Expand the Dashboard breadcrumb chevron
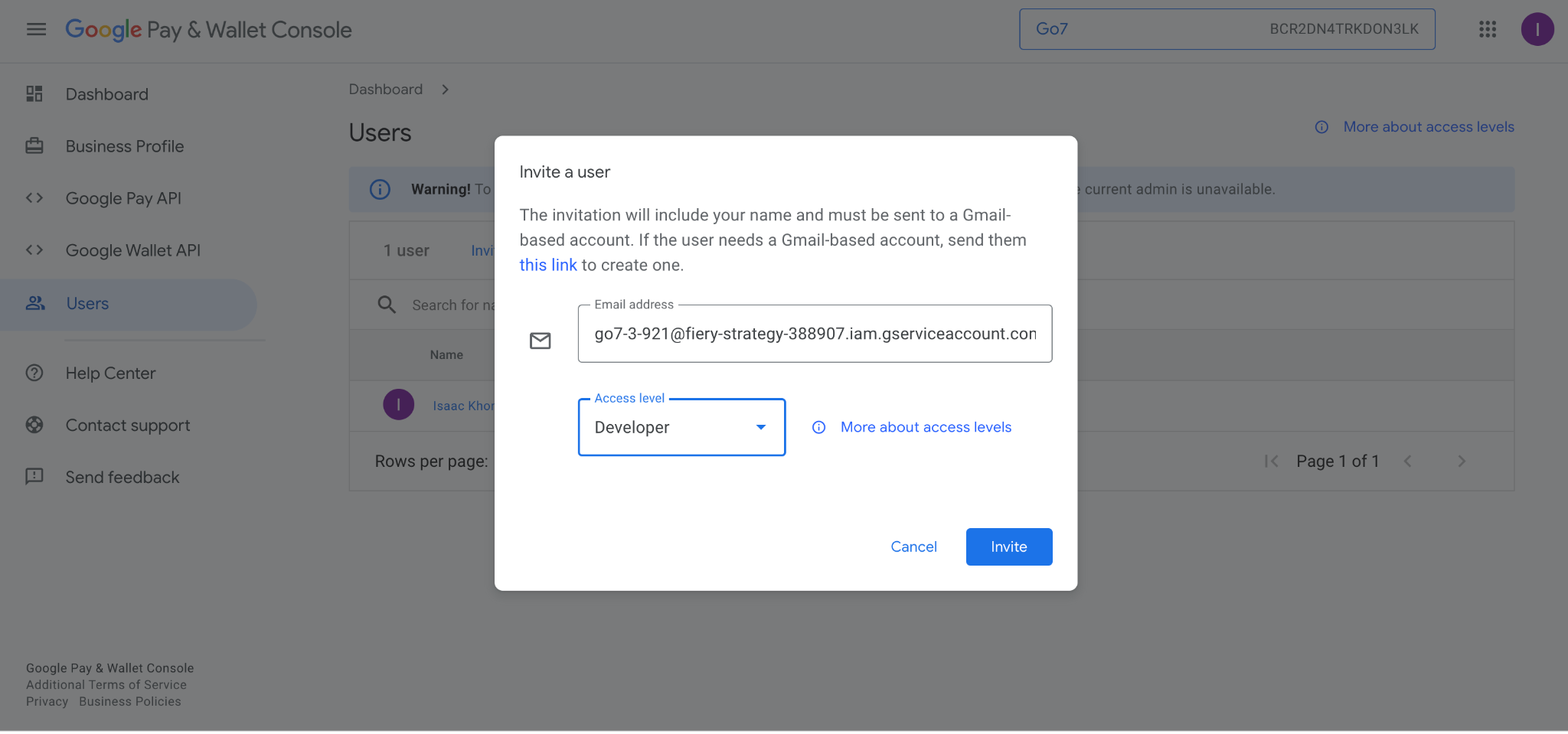This screenshot has height=734, width=1568. [x=445, y=89]
